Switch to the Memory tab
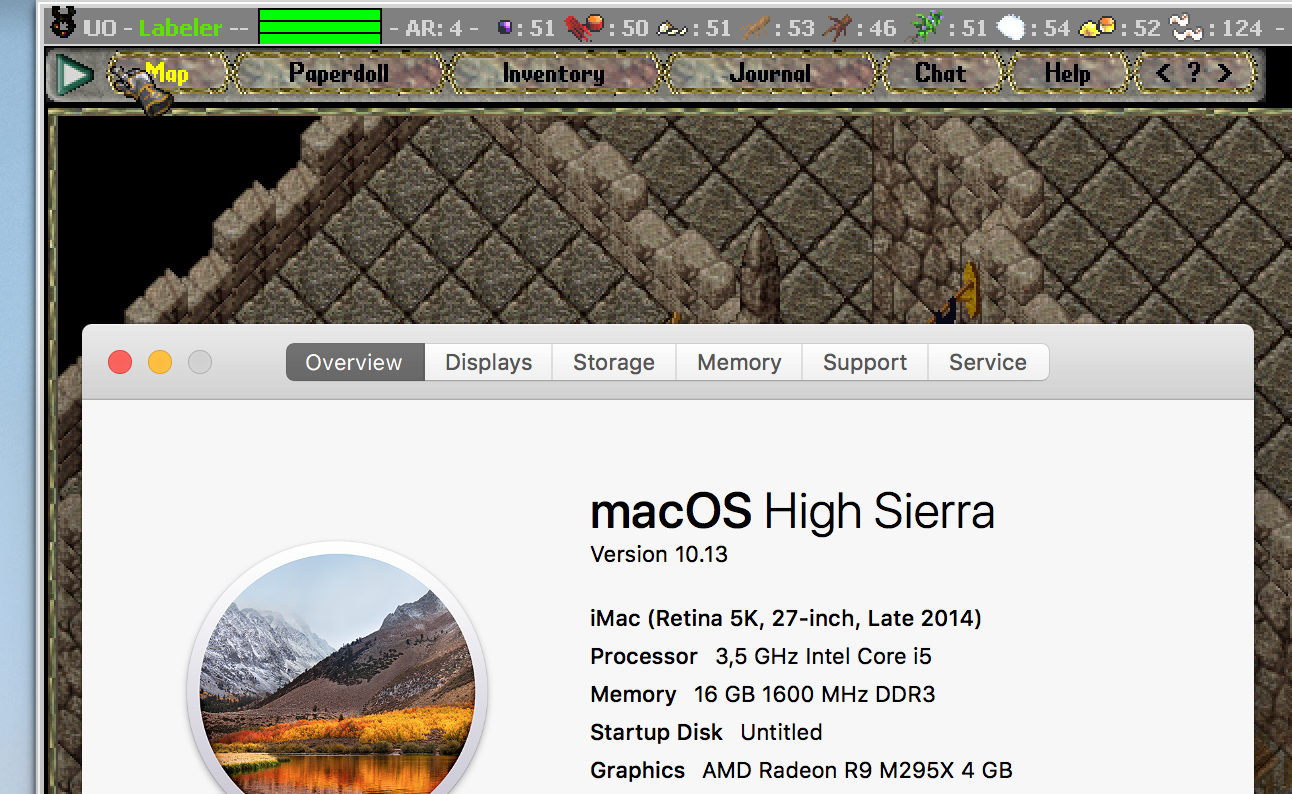1292x794 pixels. click(739, 362)
